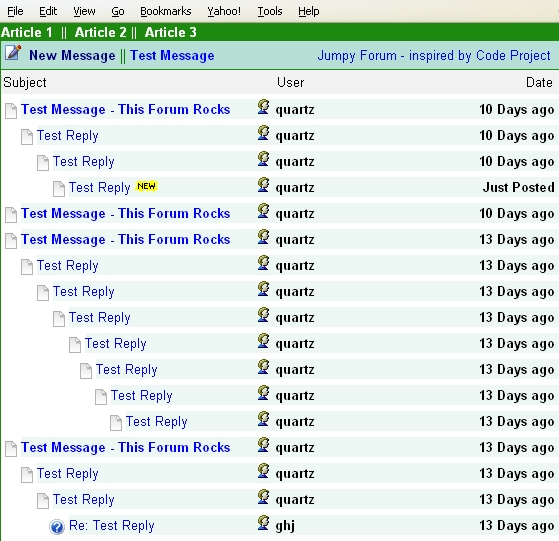Open the Tools menu

click(x=270, y=11)
